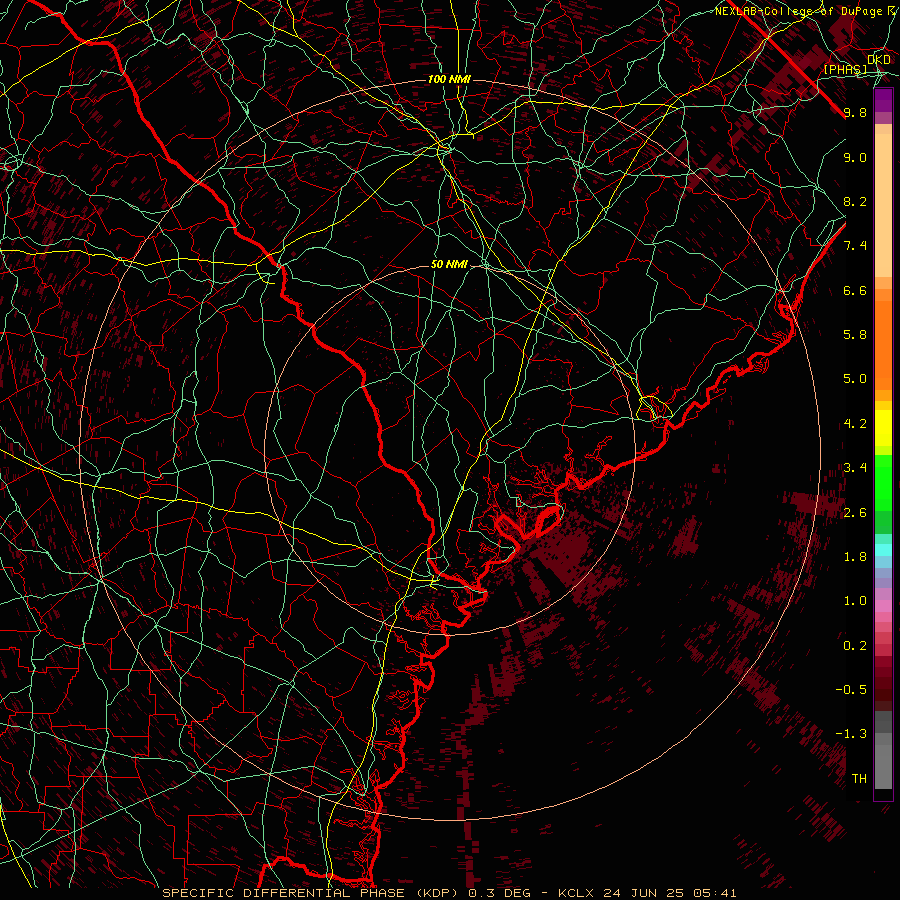
Task: Pick the dark orange segment of color bar
Action: [x=883, y=344]
